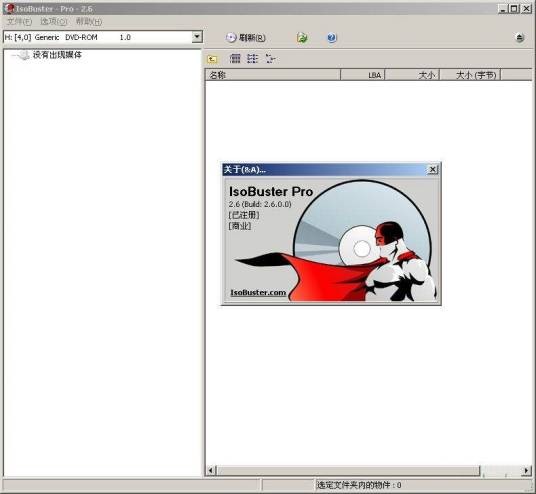The width and height of the screenshot is (536, 494).
Task: Click the folder up-level icon
Action: pyautogui.click(x=212, y=59)
